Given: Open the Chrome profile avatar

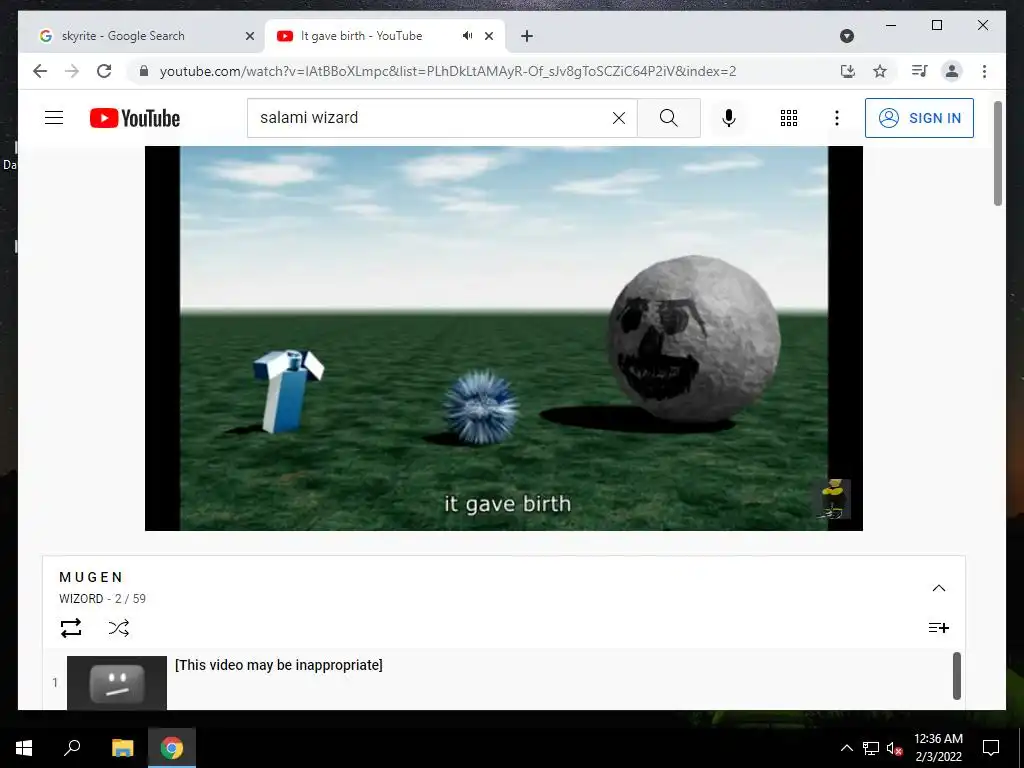Looking at the screenshot, I should point(952,71).
